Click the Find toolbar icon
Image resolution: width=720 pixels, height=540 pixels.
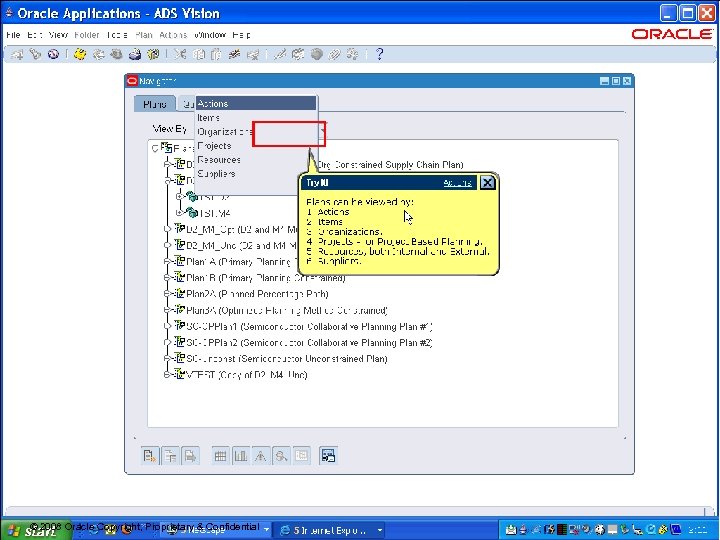[35, 54]
